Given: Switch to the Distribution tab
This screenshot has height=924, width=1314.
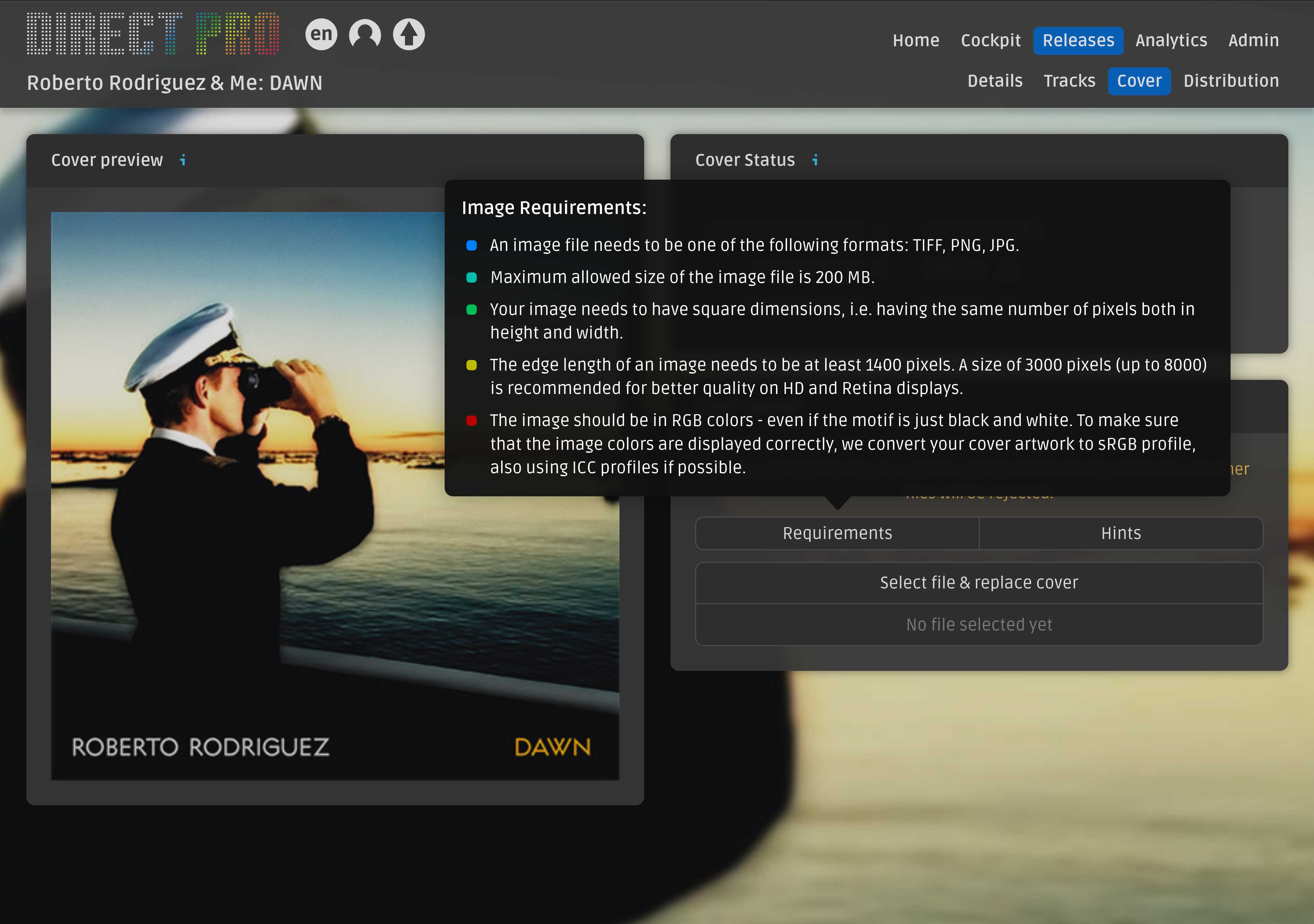Looking at the screenshot, I should [x=1231, y=81].
